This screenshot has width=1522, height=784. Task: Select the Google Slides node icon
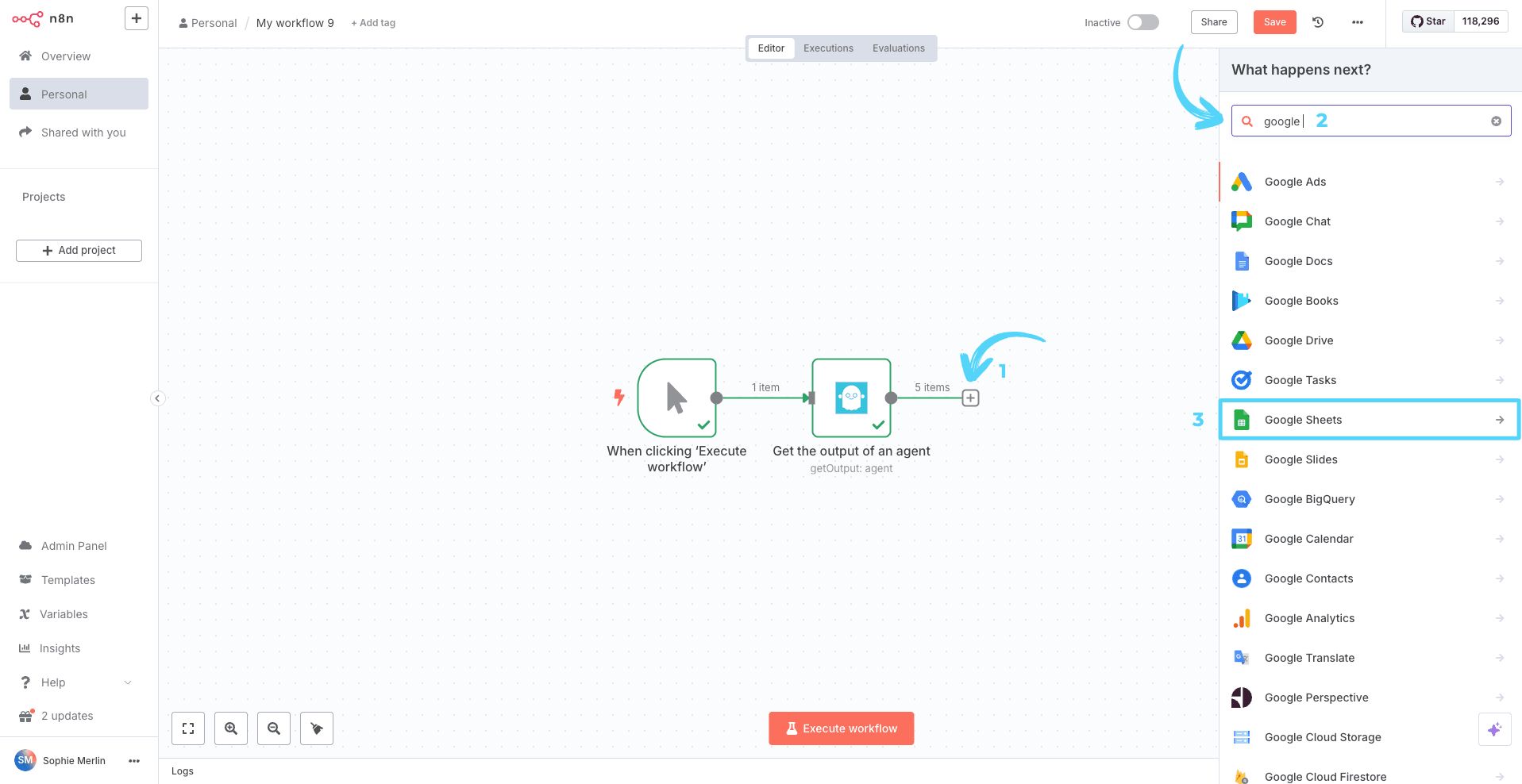pyautogui.click(x=1242, y=459)
